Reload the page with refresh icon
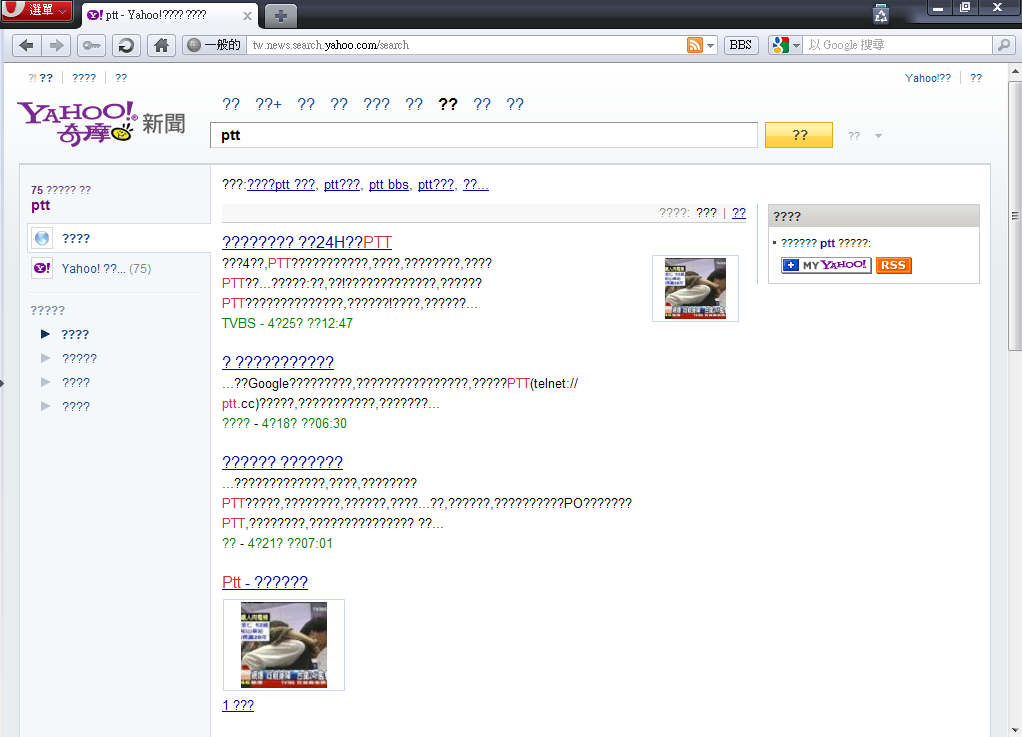The image size is (1022, 737). 126,45
